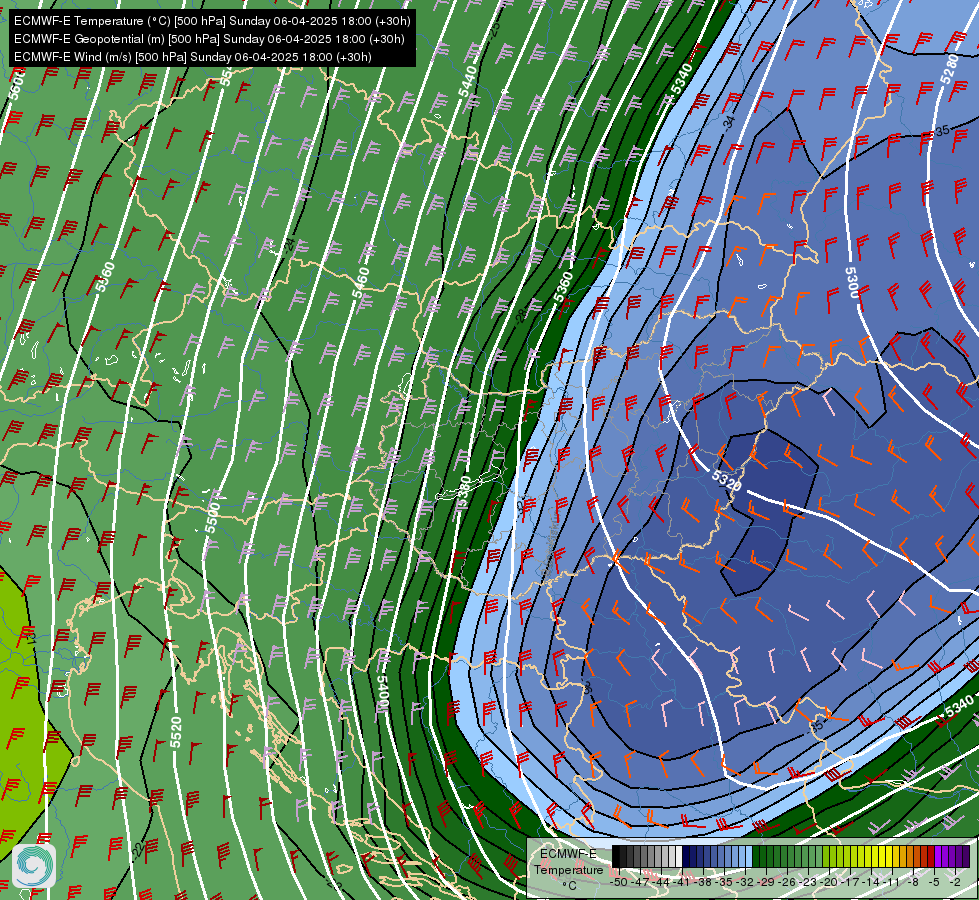Click the -20 tick on temperature scale
This screenshot has width=979, height=900.
tap(830, 882)
